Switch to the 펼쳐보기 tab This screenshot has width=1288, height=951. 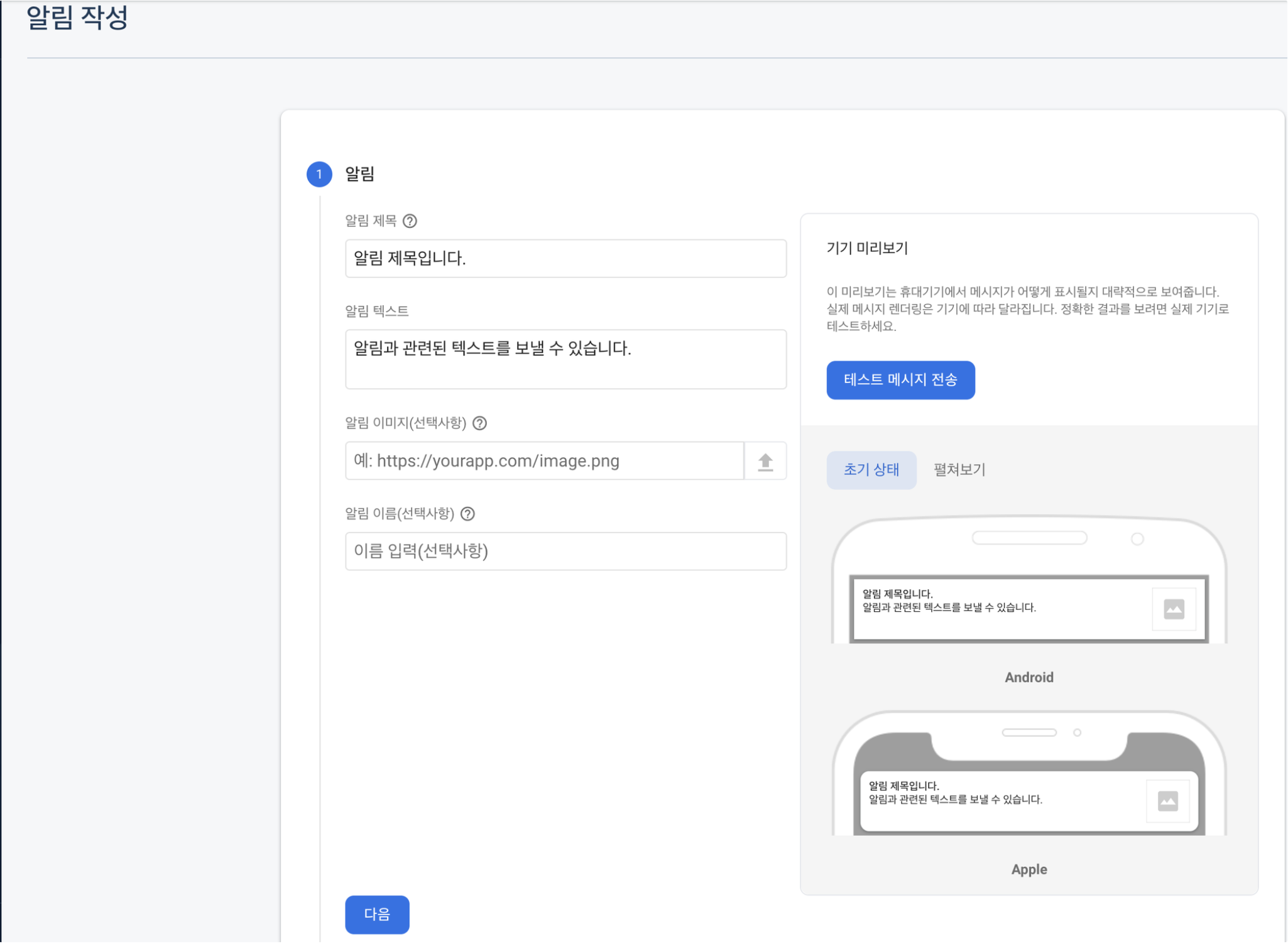click(x=959, y=470)
